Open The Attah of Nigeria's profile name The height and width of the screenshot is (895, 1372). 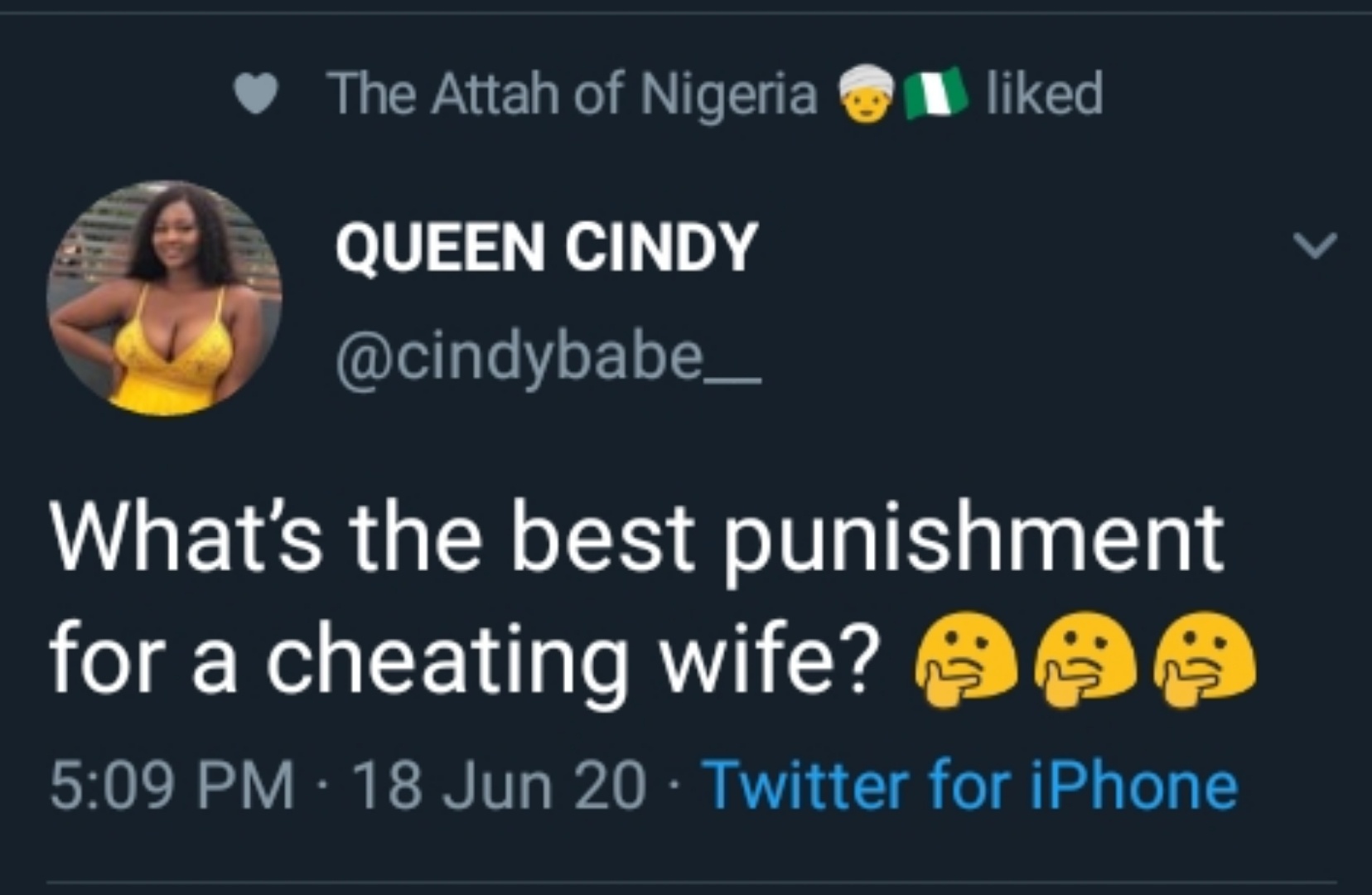573,94
